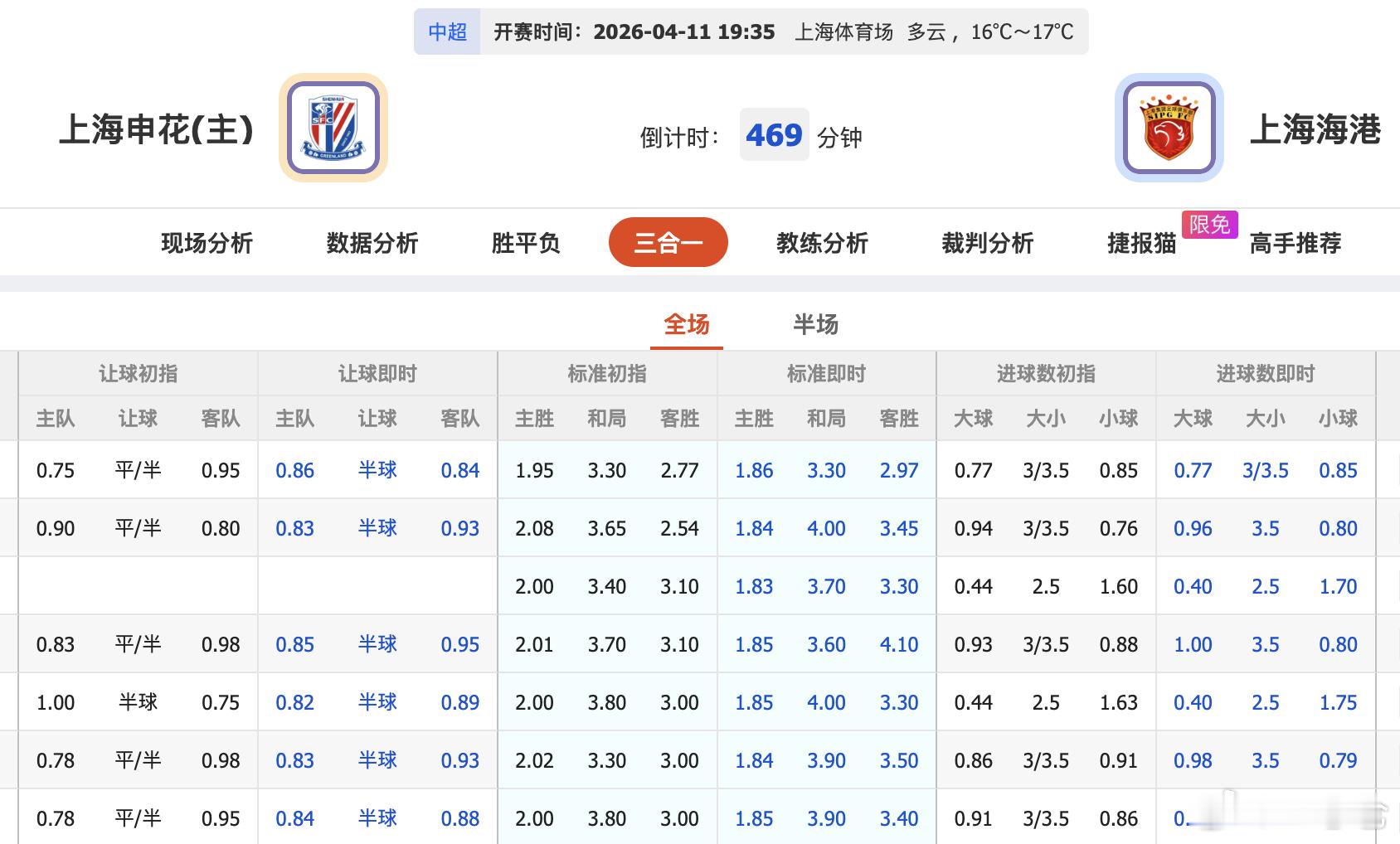Screen dimensions: 1400x844
Task: Click the initial odds value 2.02
Action: click(534, 760)
